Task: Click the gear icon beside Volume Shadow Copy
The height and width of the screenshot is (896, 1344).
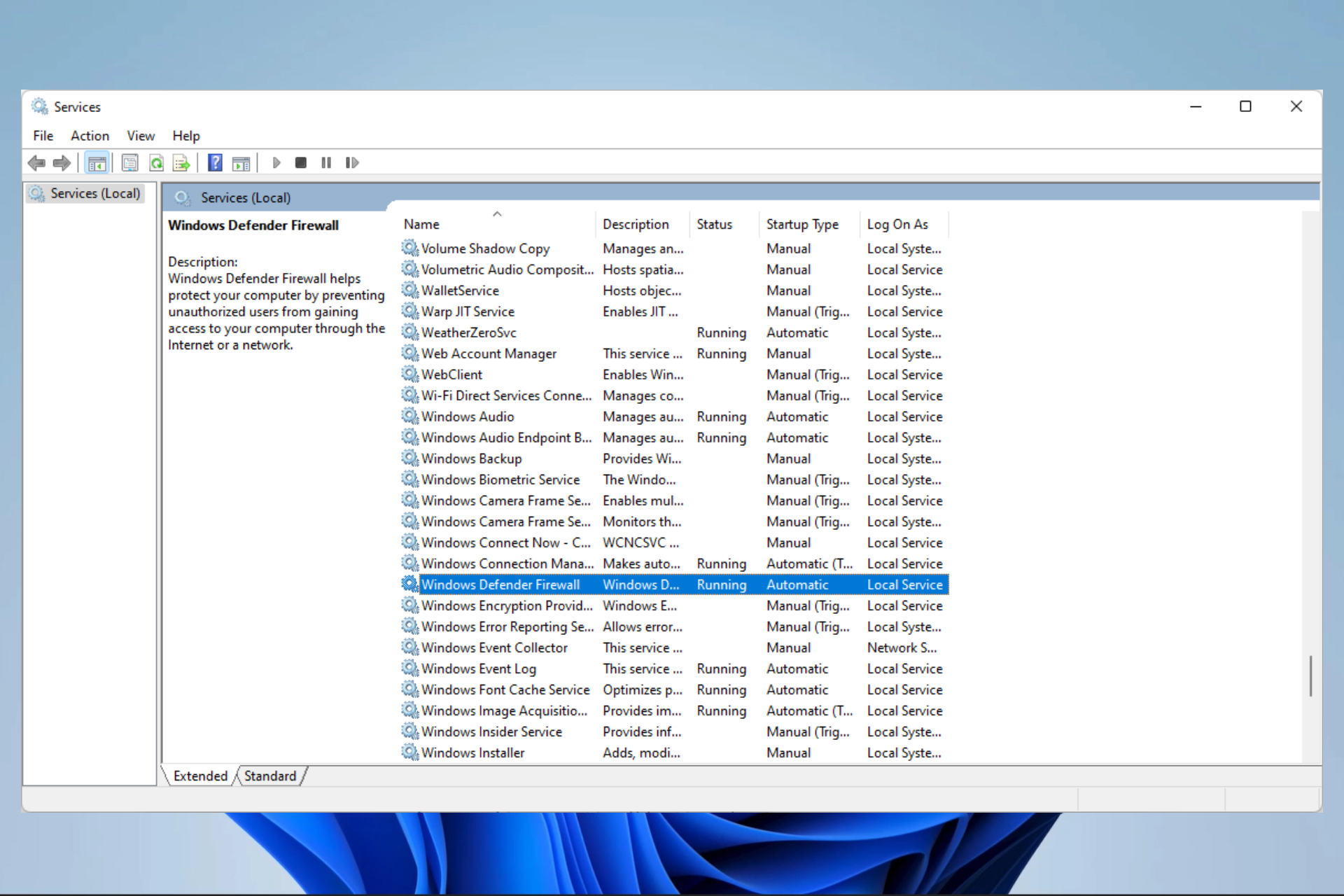Action: (x=409, y=248)
